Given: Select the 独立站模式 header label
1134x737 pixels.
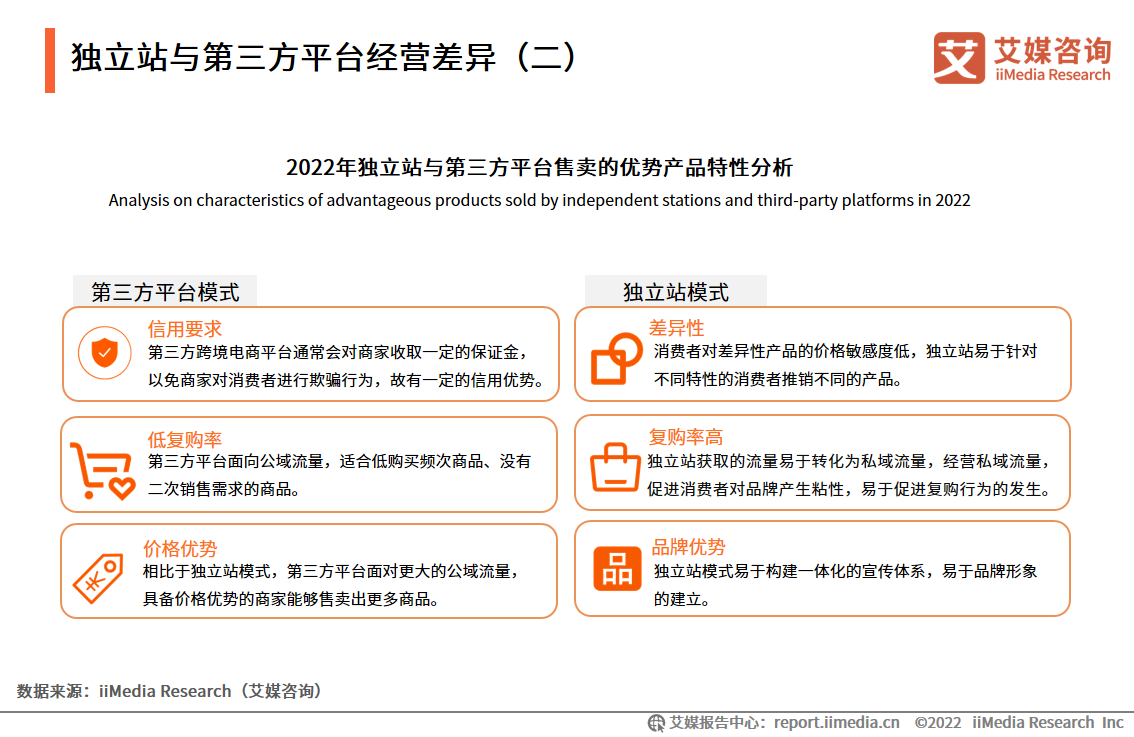Looking at the screenshot, I should coord(675,292).
